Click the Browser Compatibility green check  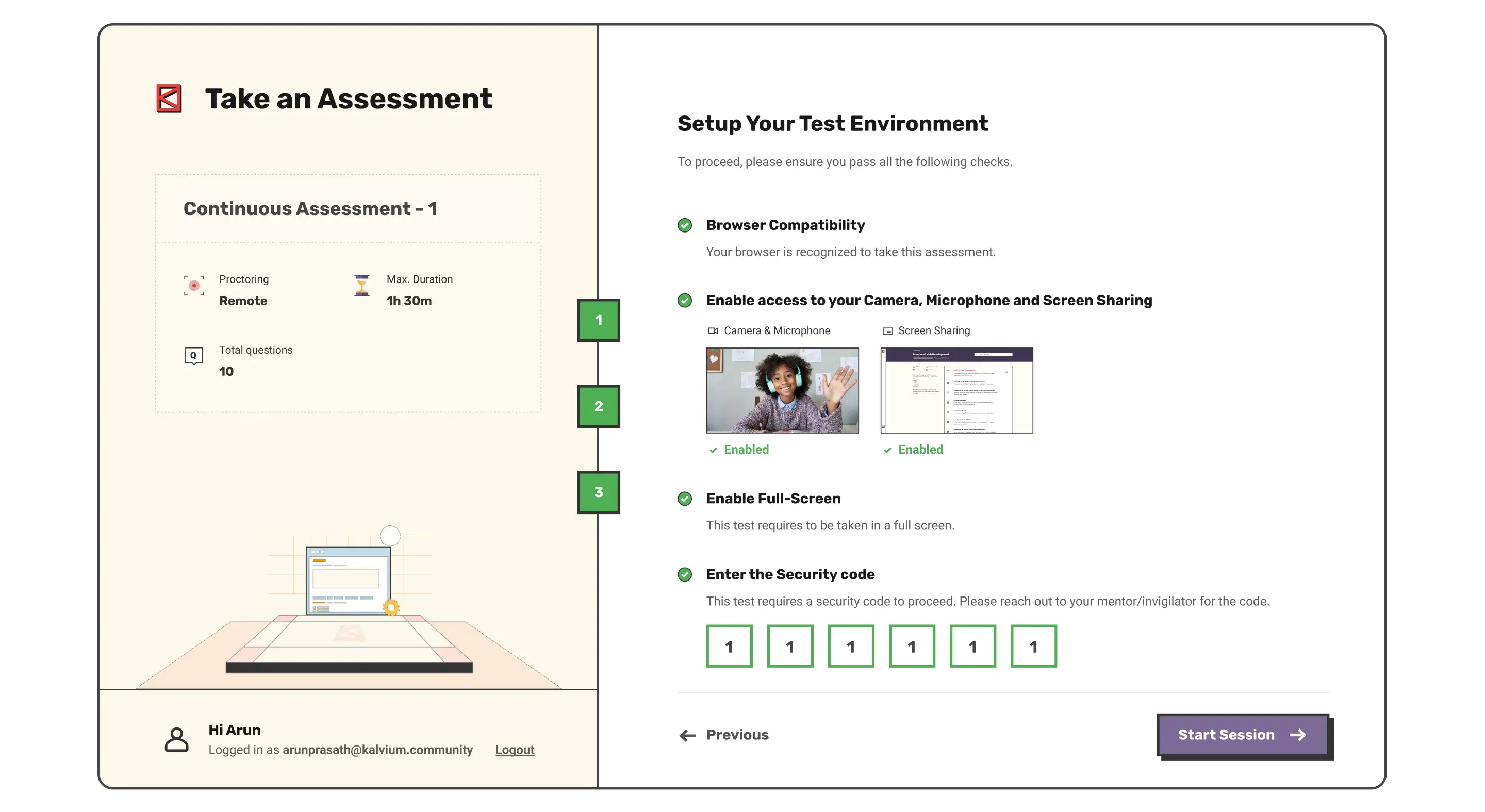[x=684, y=225]
